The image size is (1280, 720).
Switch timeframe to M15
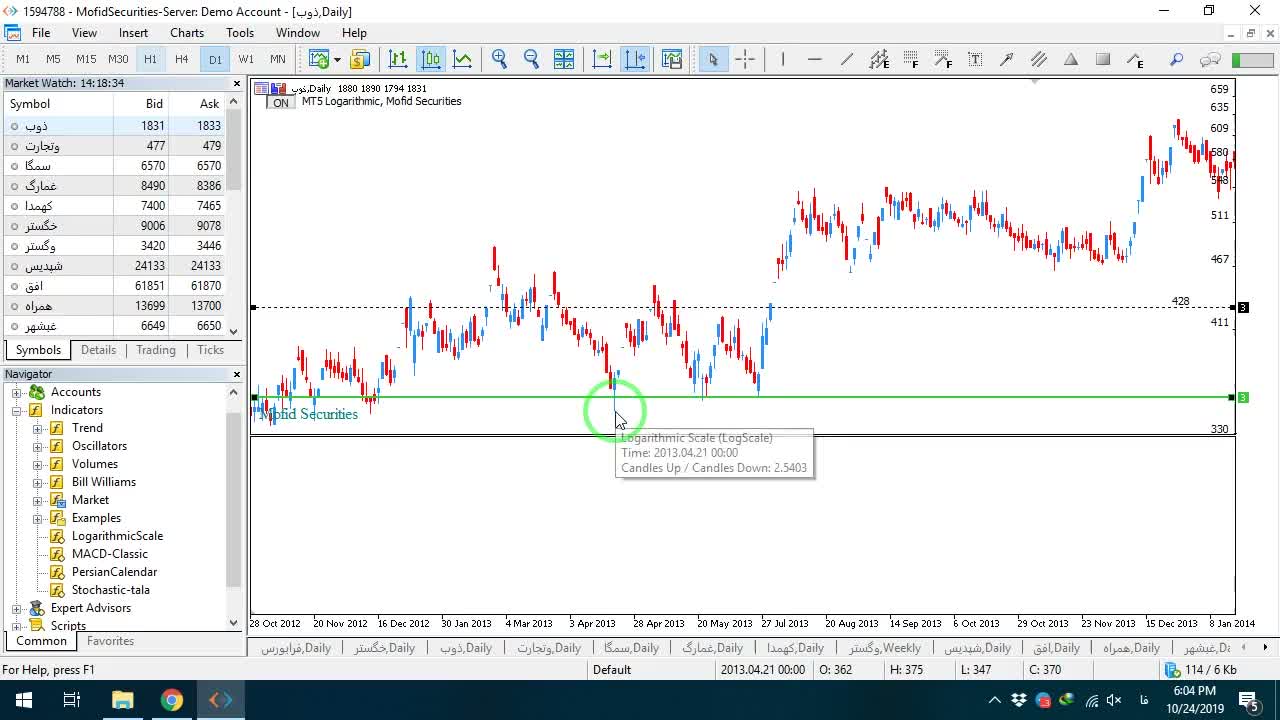tap(86, 59)
